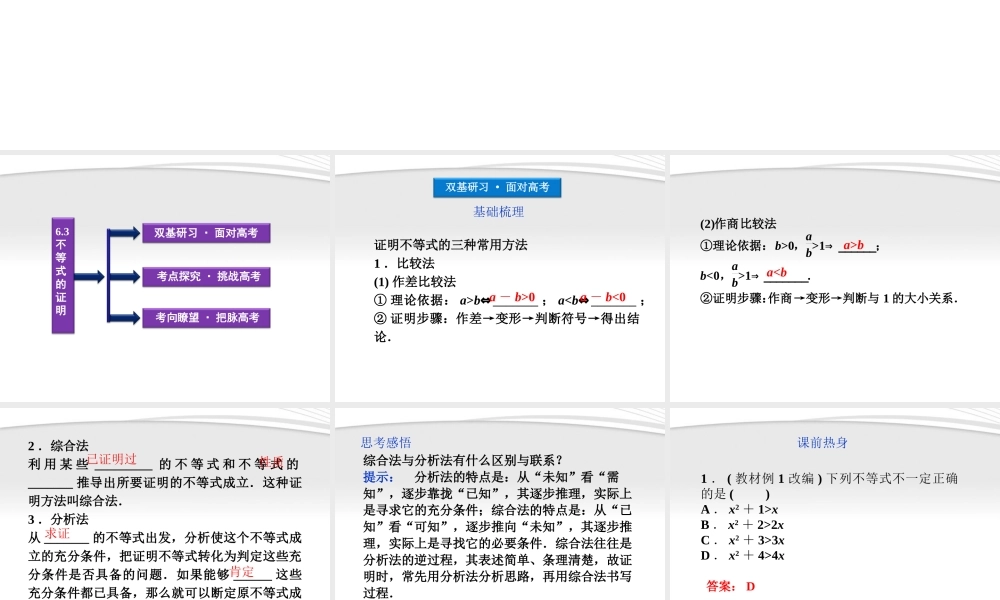Viewport: 1000px width, 600px height.
Task: Click the arrow pointing to 双基研习 box
Action: (124, 233)
